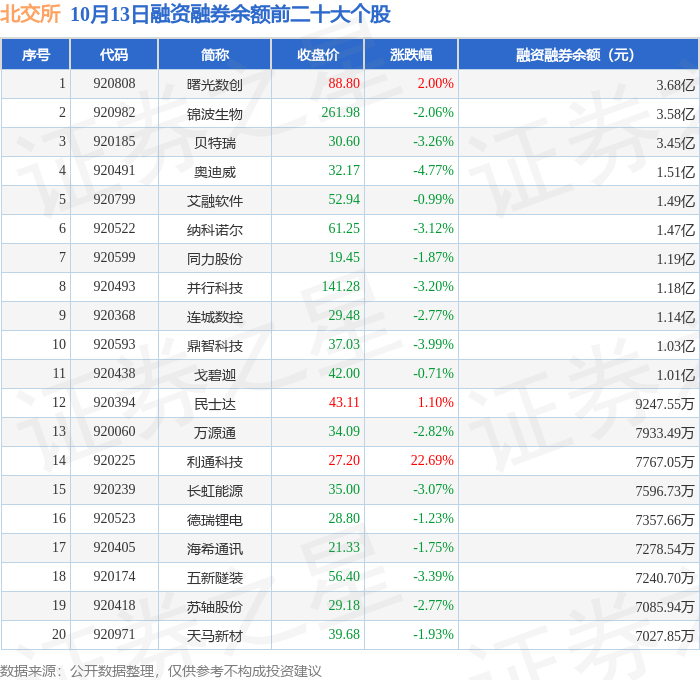
Task: Select stock name 民士达
Action: [x=215, y=404]
